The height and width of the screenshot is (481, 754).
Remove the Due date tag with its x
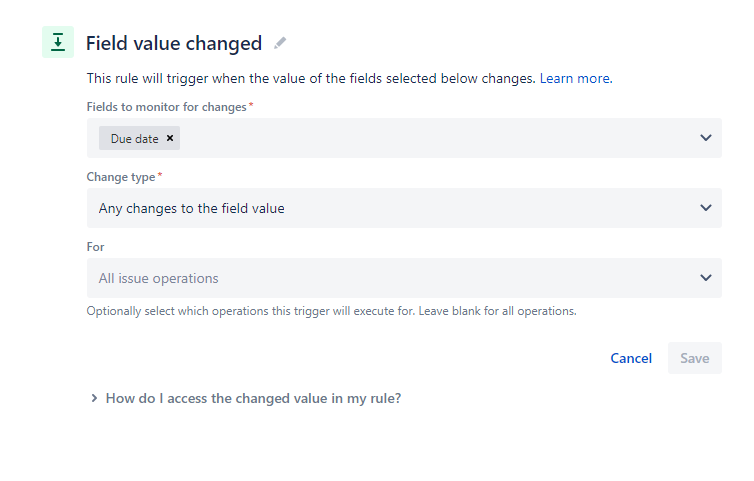coord(170,138)
